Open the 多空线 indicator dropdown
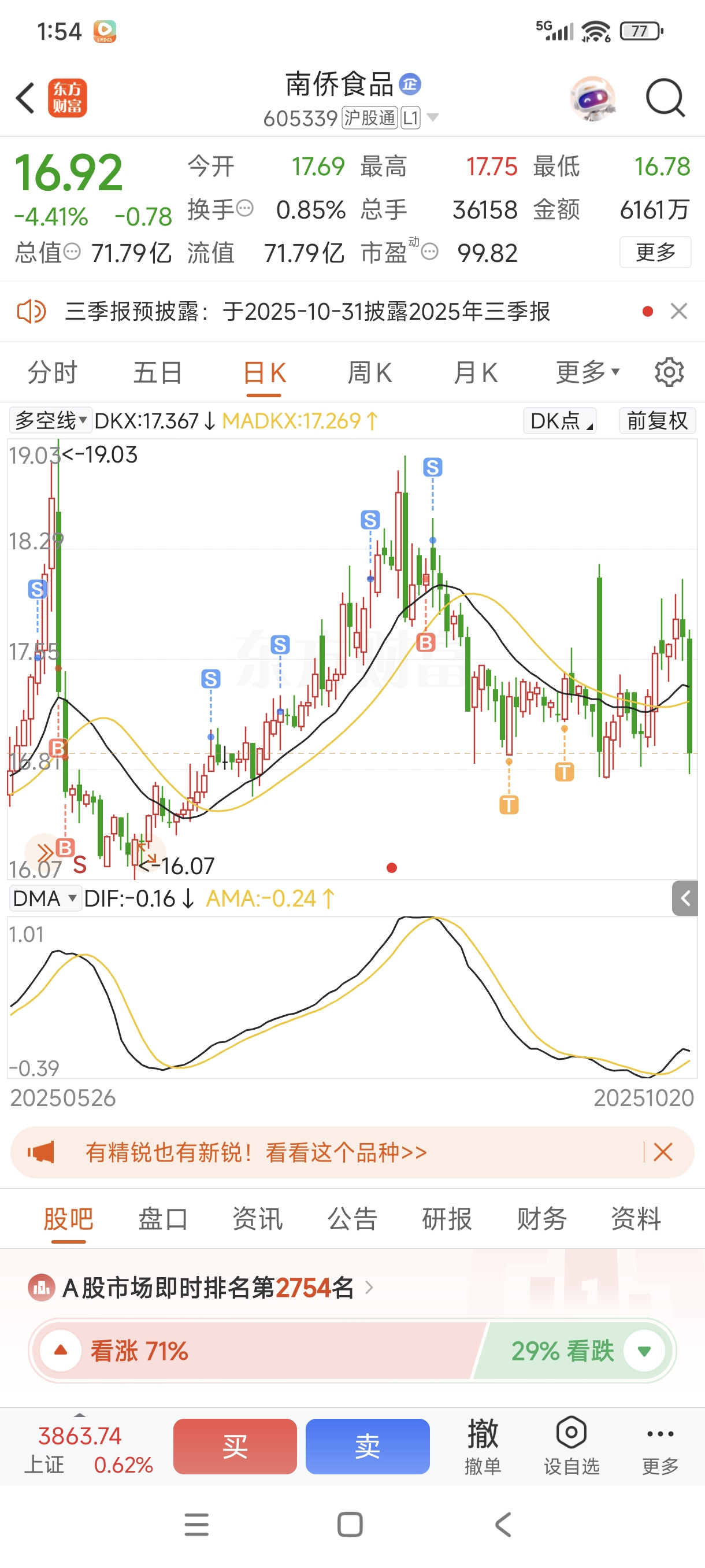705x1568 pixels. point(50,420)
